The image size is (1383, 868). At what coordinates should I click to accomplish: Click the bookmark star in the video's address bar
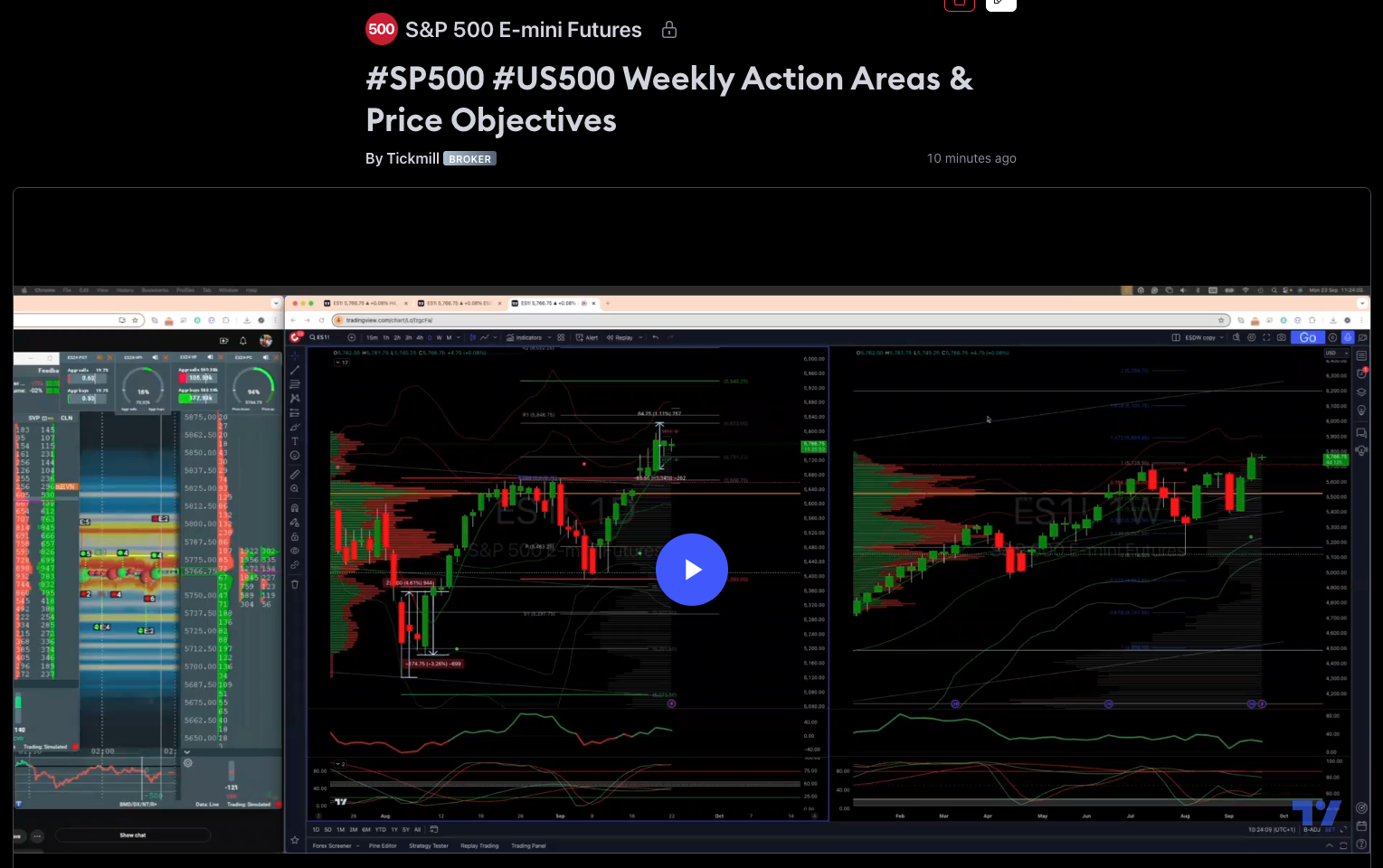1221,320
